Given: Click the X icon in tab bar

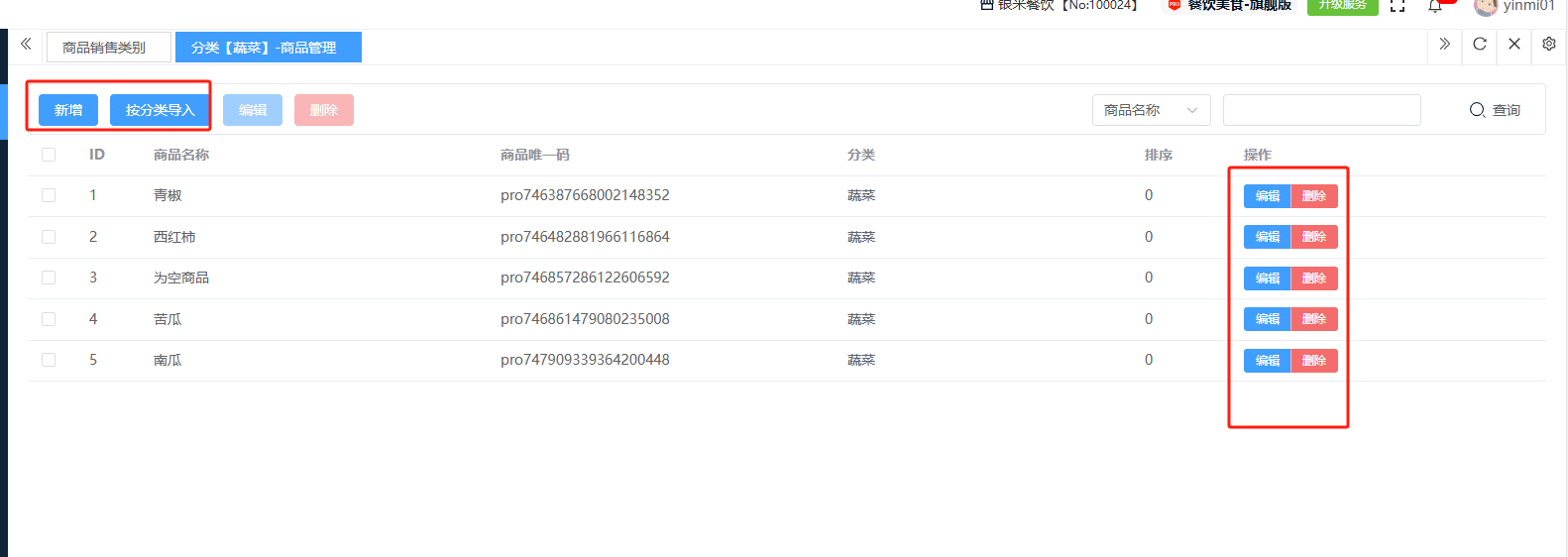Looking at the screenshot, I should (x=1514, y=44).
